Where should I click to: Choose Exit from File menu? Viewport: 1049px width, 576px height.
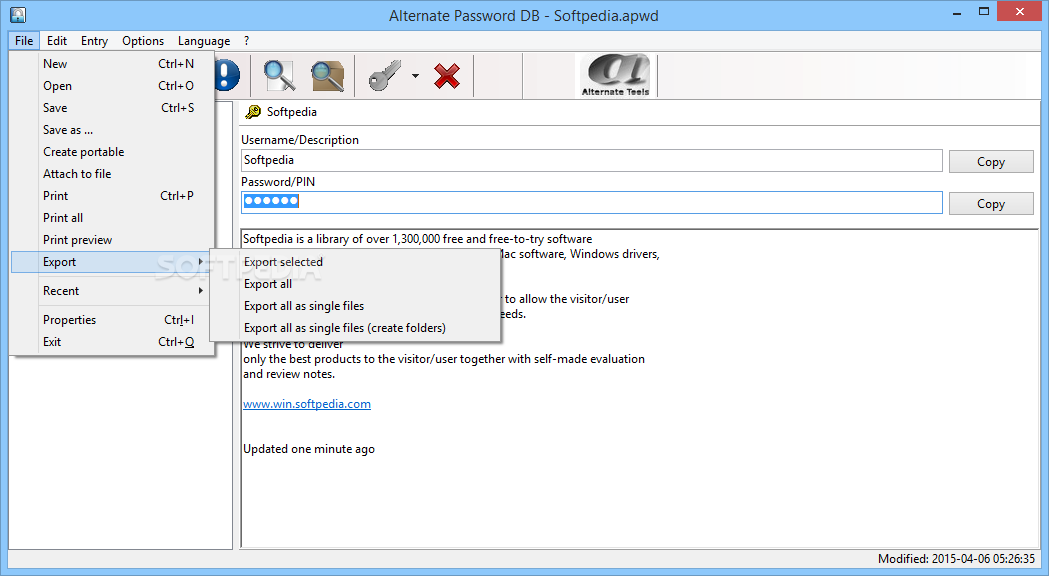(112, 342)
